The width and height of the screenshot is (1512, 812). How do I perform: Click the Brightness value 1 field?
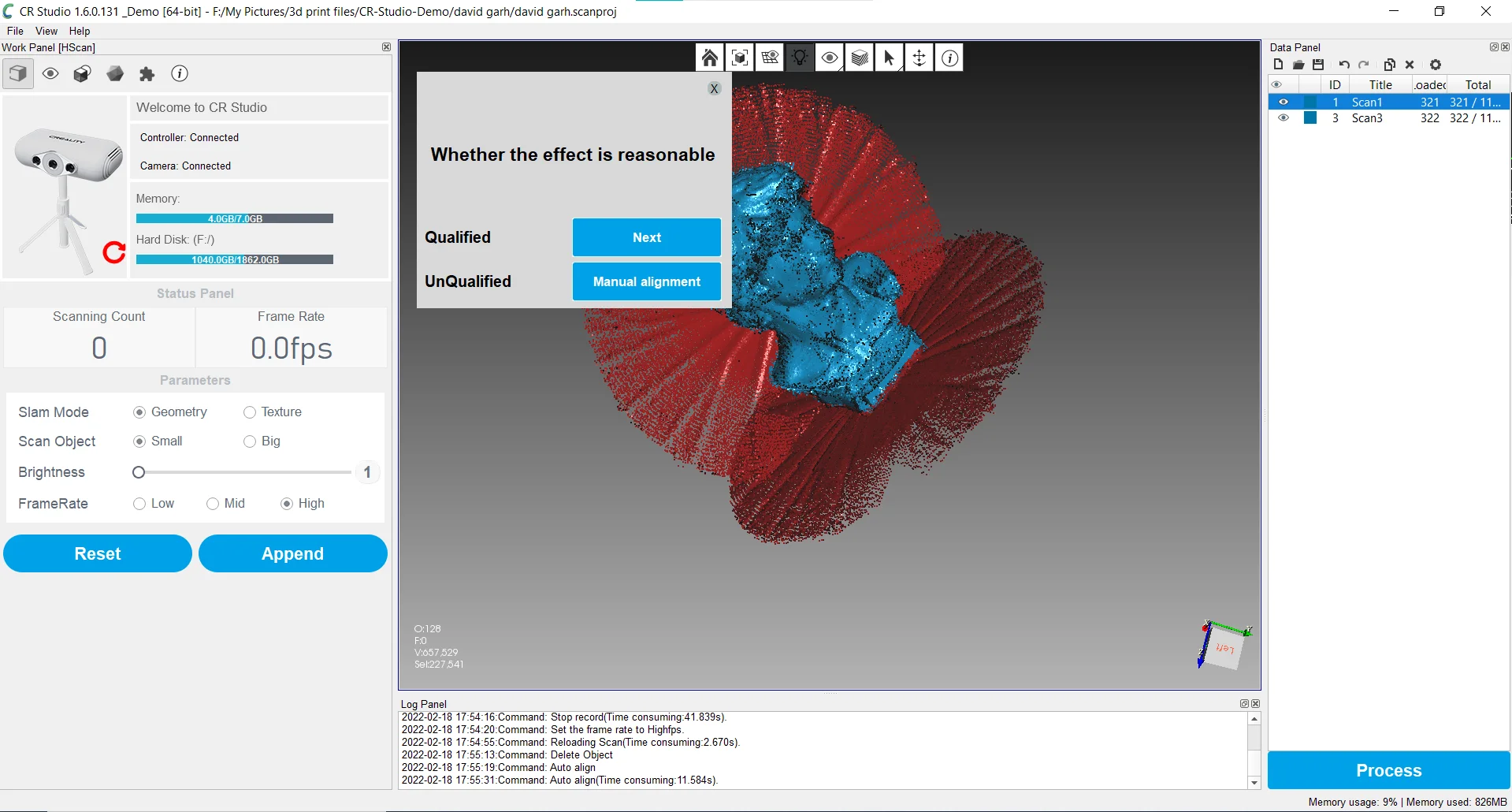367,472
